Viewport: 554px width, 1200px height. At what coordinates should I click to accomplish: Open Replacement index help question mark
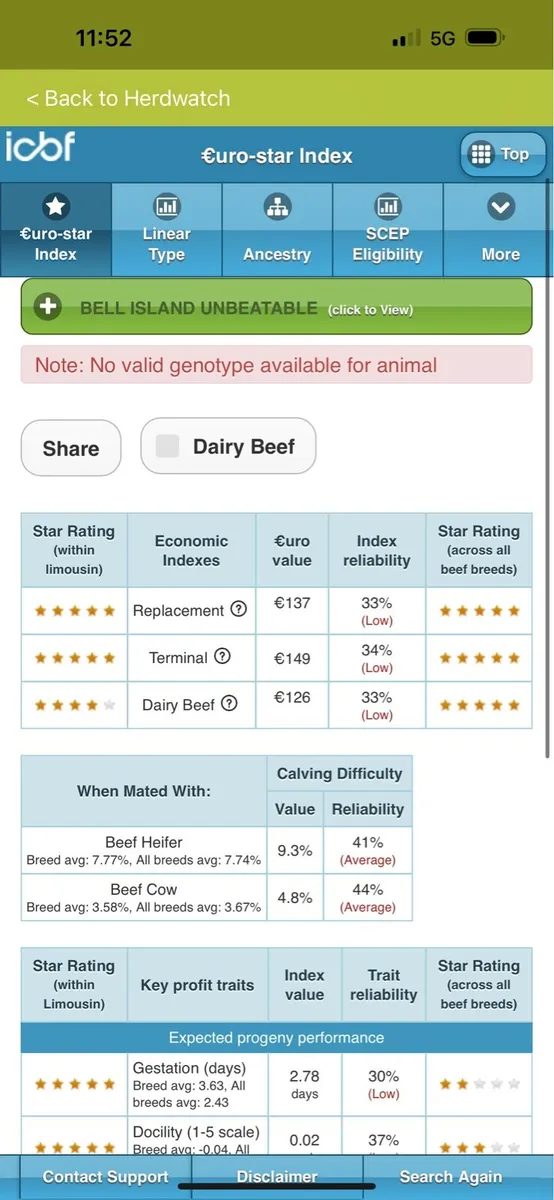[238, 609]
